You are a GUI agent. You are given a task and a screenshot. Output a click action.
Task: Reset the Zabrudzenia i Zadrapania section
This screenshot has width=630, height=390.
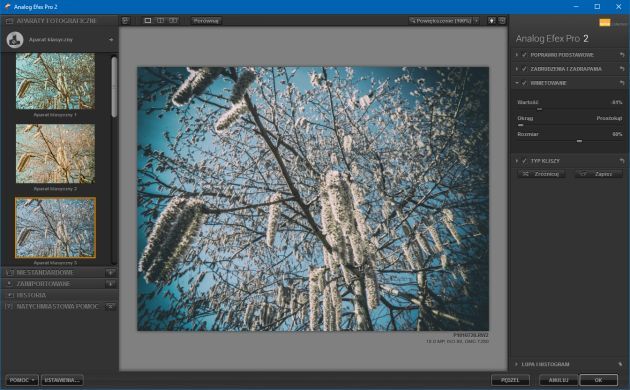622,69
